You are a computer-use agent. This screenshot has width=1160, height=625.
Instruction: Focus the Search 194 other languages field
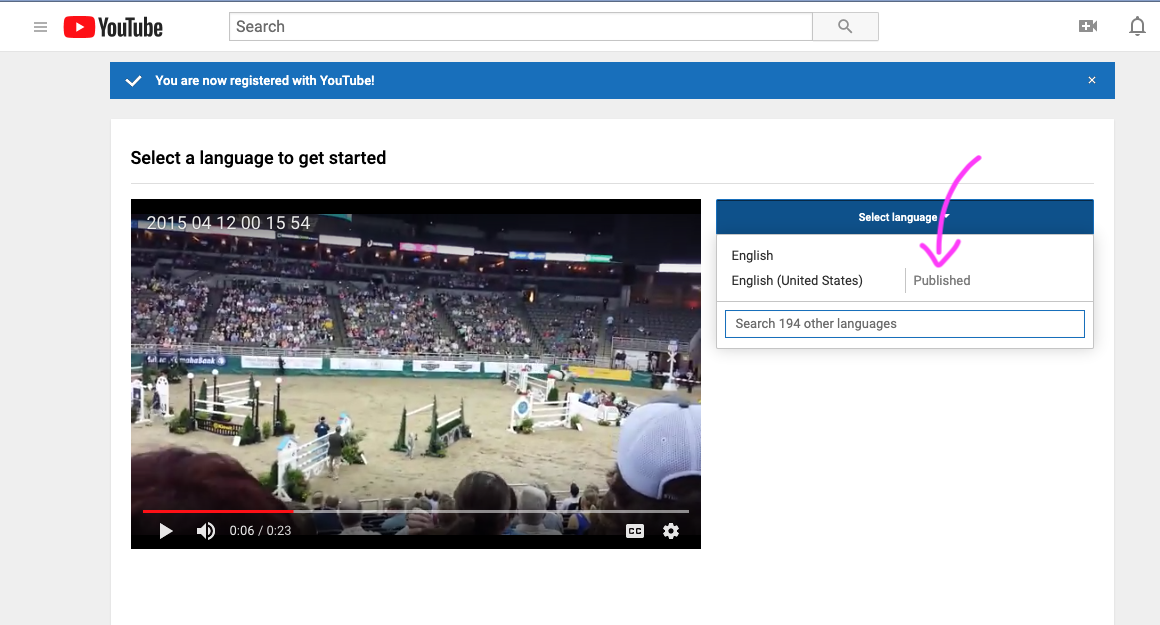[x=904, y=324]
